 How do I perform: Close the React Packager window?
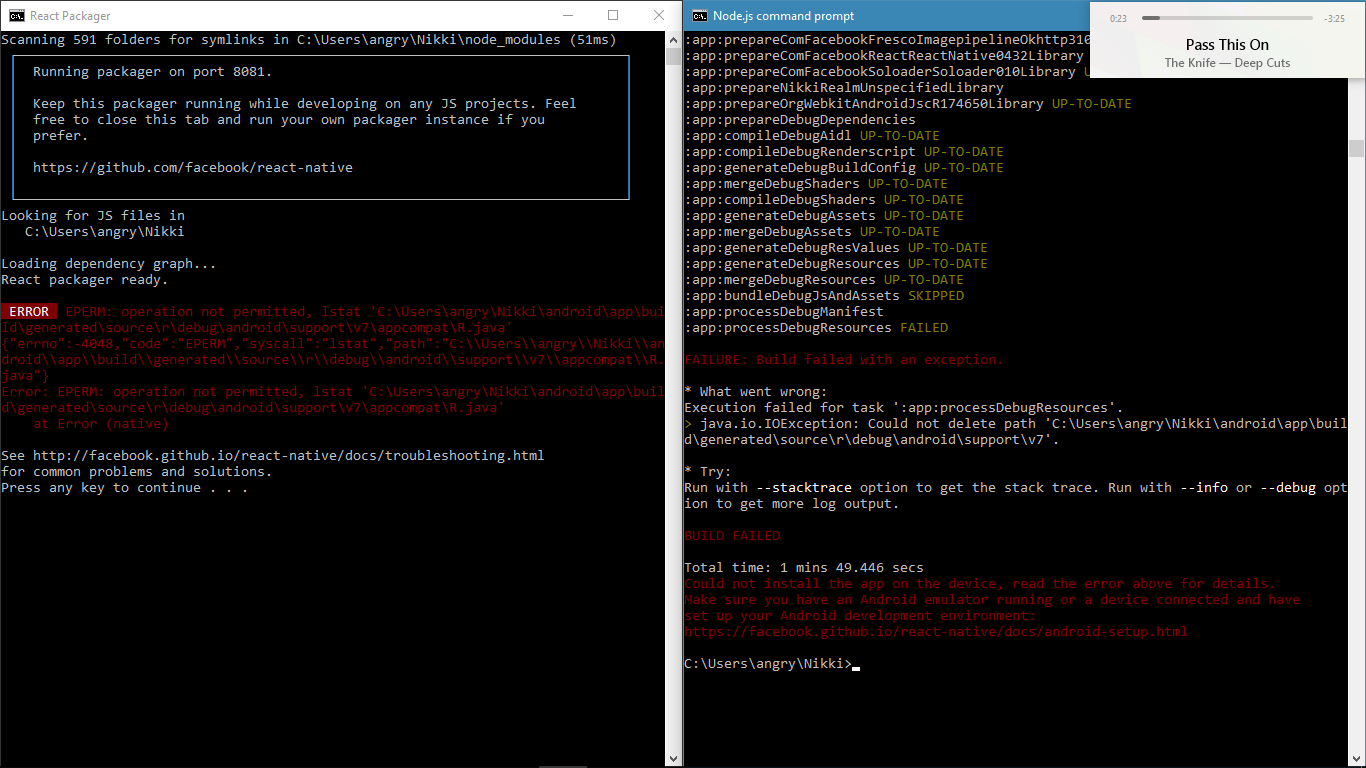click(x=659, y=15)
